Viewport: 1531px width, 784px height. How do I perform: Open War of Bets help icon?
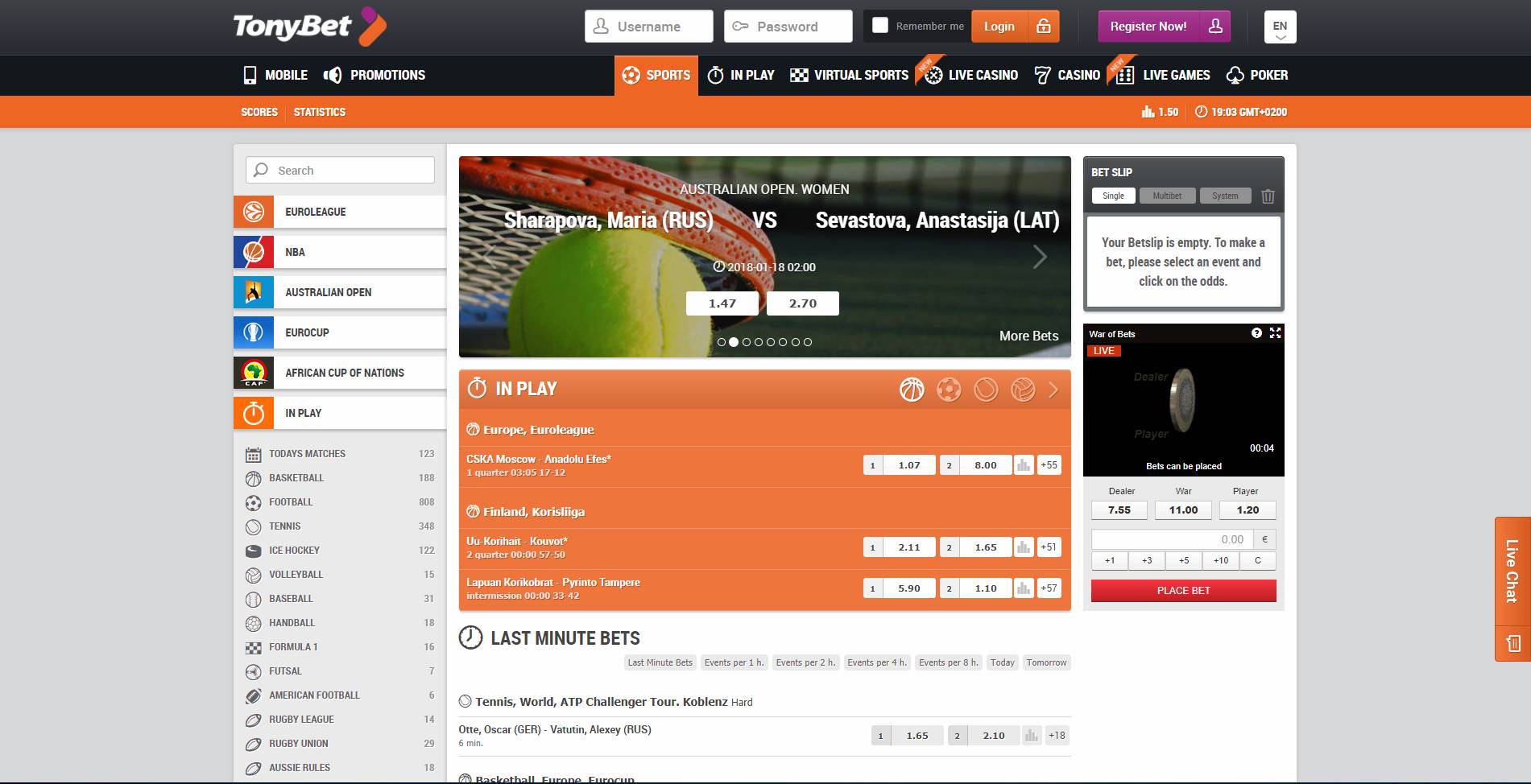click(x=1256, y=333)
